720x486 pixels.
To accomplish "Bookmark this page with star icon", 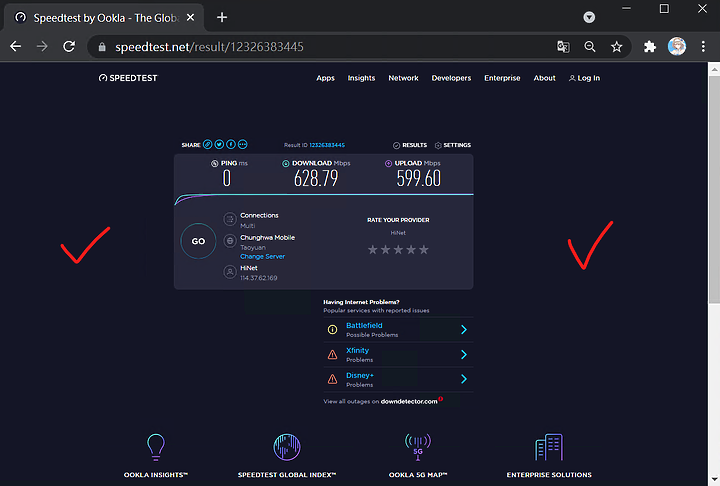I will (616, 46).
